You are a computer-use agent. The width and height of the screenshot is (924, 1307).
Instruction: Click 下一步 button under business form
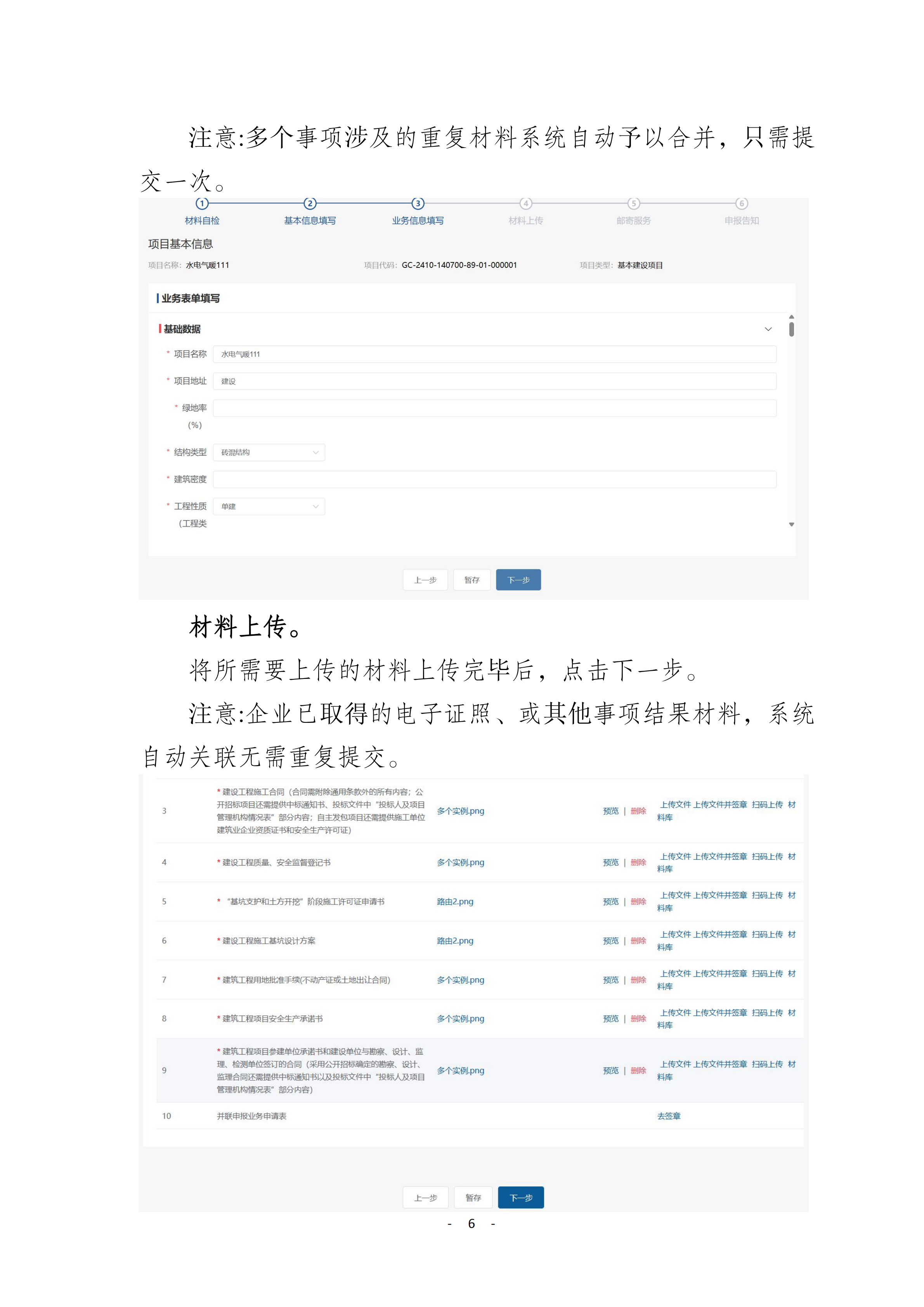pos(518,580)
